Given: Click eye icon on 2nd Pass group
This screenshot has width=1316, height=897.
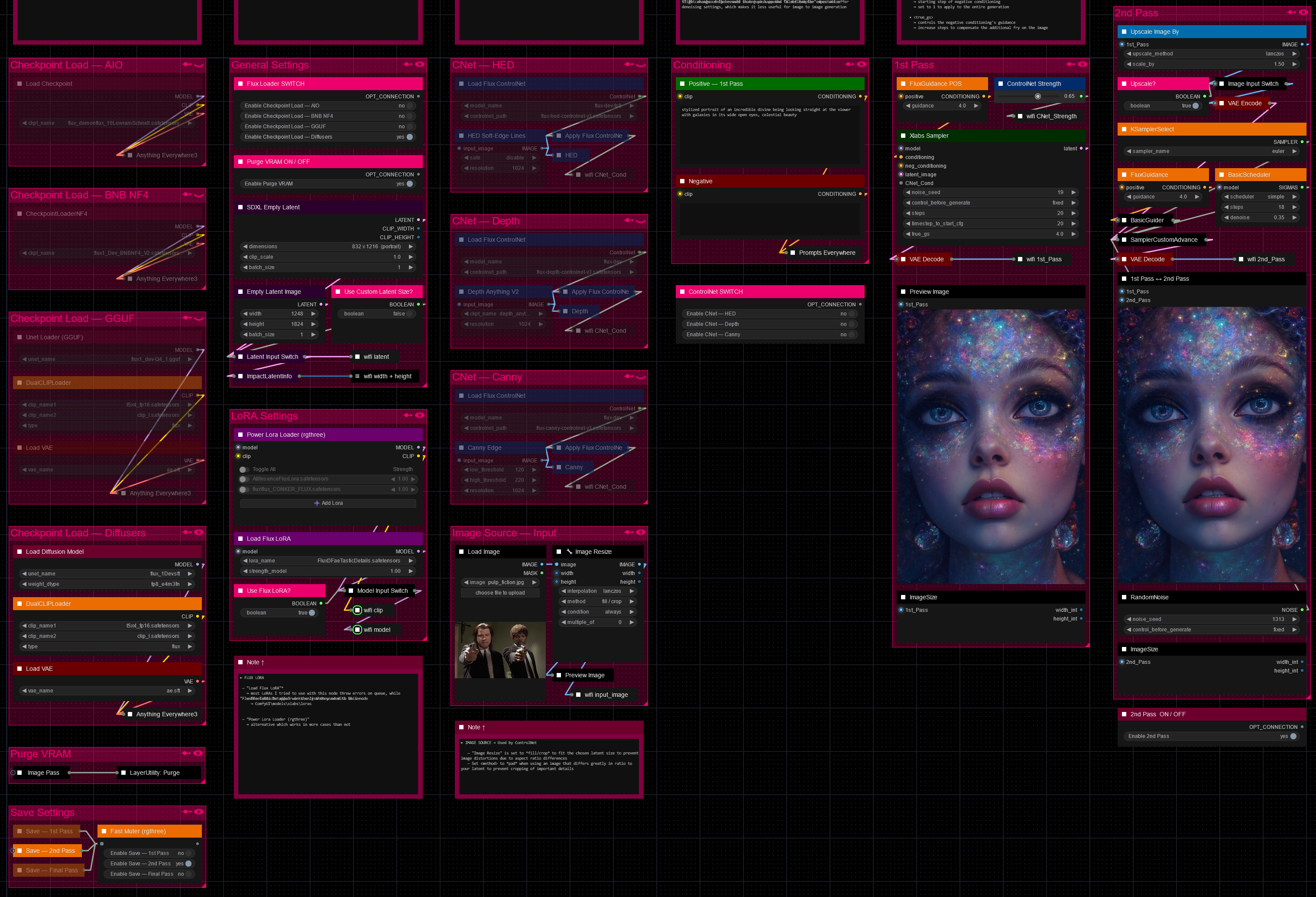Looking at the screenshot, I should (x=1303, y=12).
